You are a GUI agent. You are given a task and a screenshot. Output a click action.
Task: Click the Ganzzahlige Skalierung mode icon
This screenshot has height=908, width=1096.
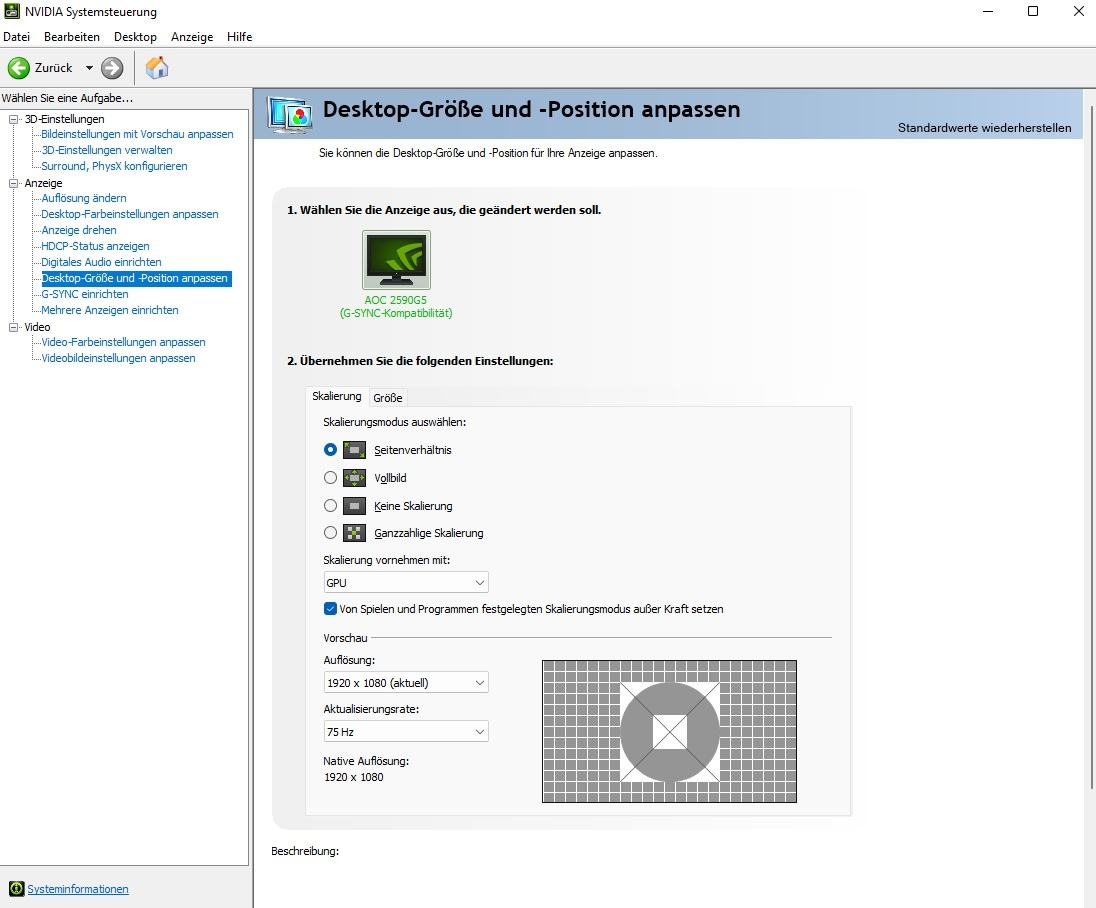(x=354, y=533)
